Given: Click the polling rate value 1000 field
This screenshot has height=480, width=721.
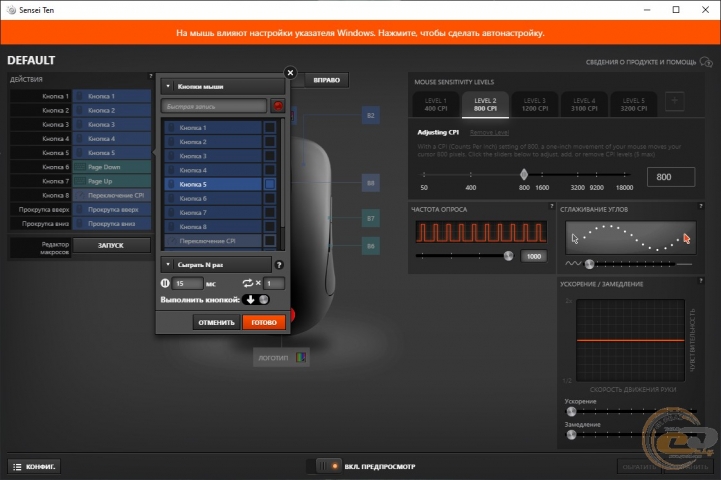Looking at the screenshot, I should point(534,256).
